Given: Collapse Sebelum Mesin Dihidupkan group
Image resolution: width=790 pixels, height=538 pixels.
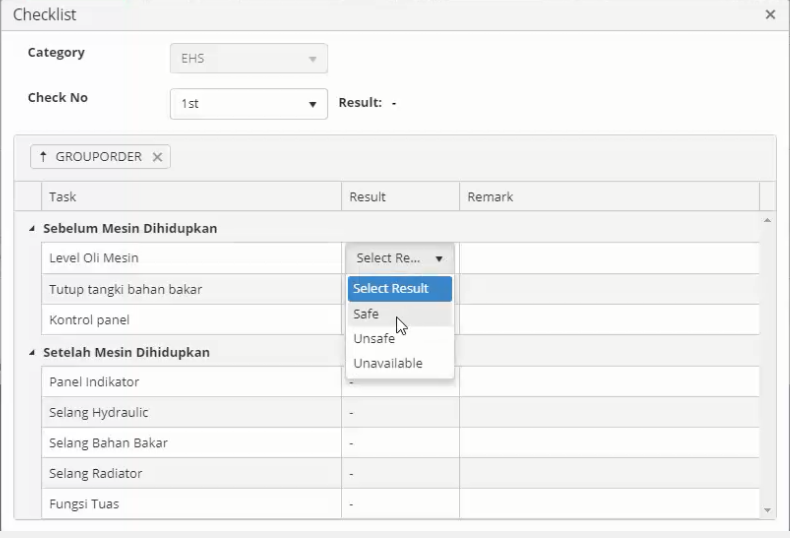Looking at the screenshot, I should coord(31,229).
